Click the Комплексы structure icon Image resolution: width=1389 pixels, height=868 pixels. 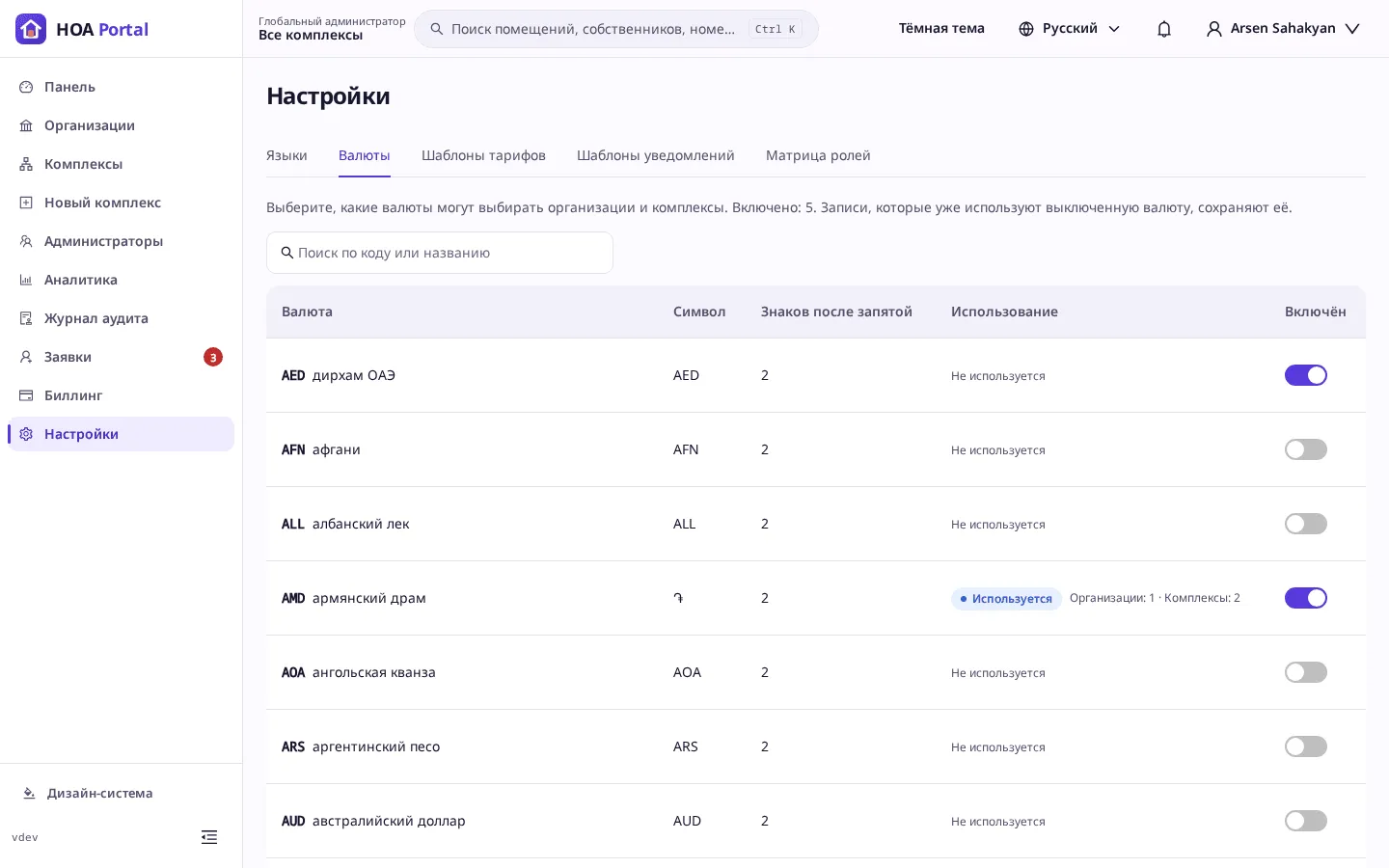(x=26, y=164)
